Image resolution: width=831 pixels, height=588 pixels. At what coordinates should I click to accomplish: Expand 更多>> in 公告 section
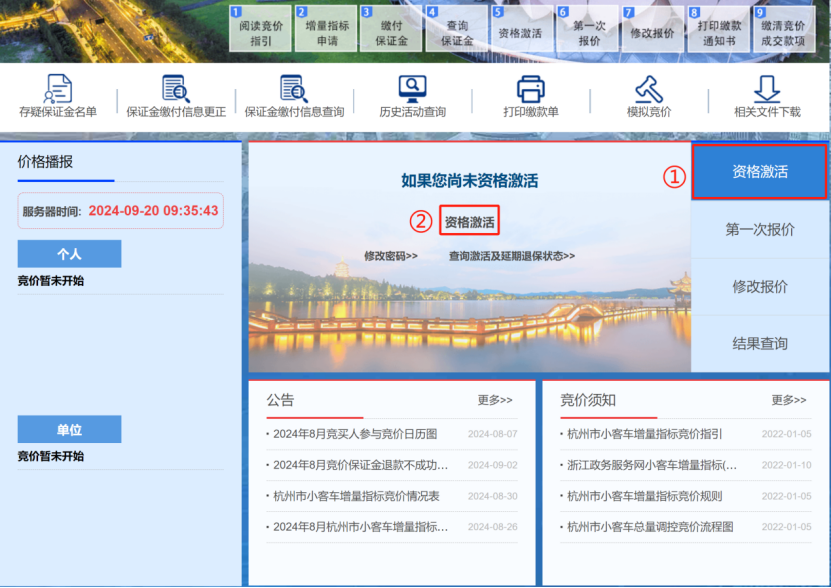495,400
